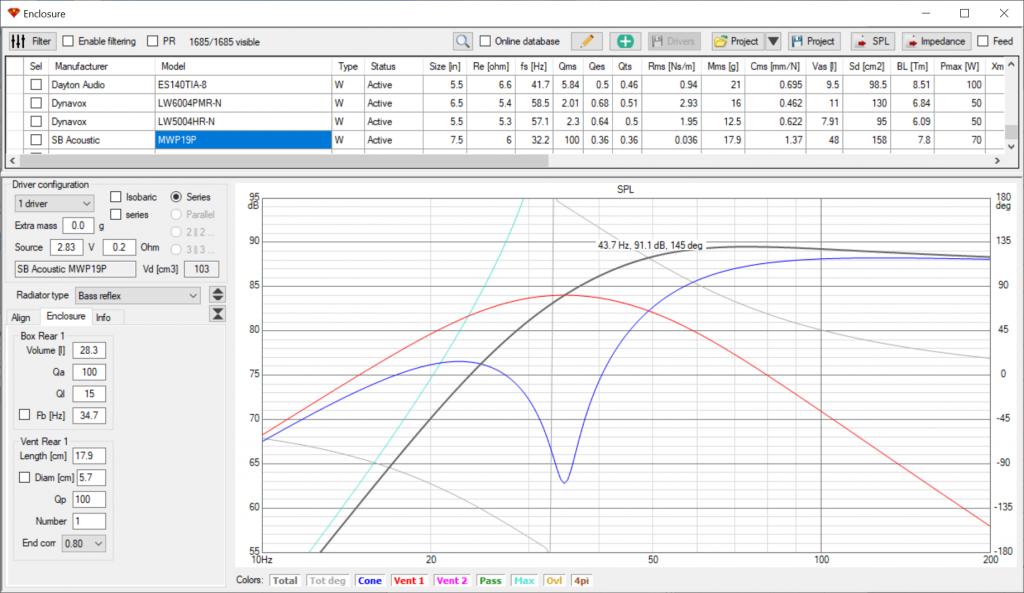Open the Filter settings button
The image size is (1024, 593).
click(x=32, y=41)
